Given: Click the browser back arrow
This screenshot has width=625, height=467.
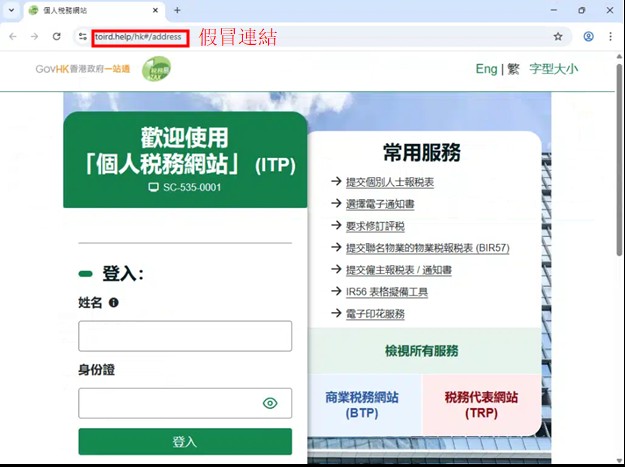Looking at the screenshot, I should click(x=13, y=37).
